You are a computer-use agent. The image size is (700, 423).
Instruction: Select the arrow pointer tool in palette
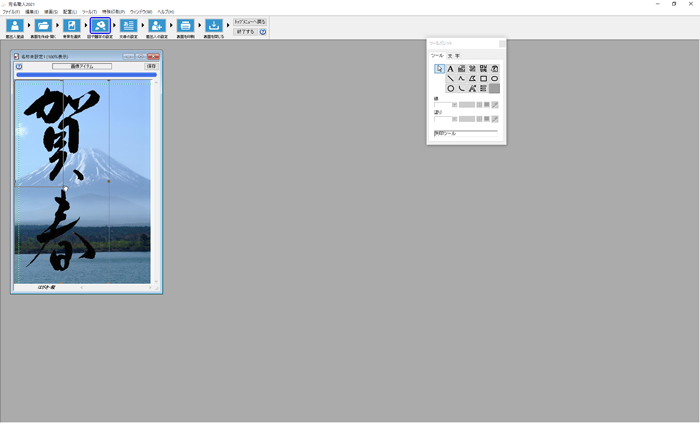(440, 69)
